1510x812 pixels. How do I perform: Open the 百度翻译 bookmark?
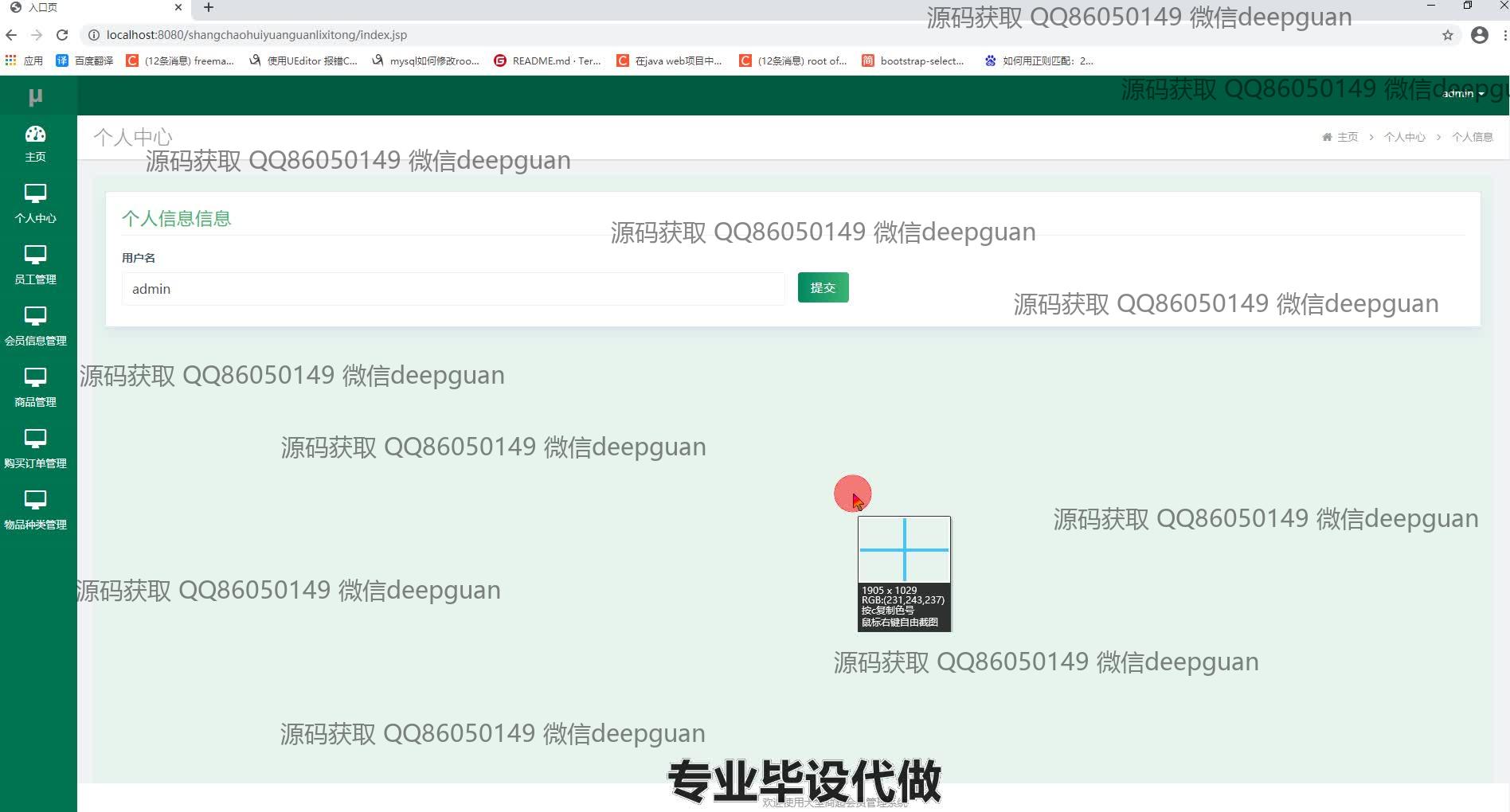pyautogui.click(x=84, y=61)
